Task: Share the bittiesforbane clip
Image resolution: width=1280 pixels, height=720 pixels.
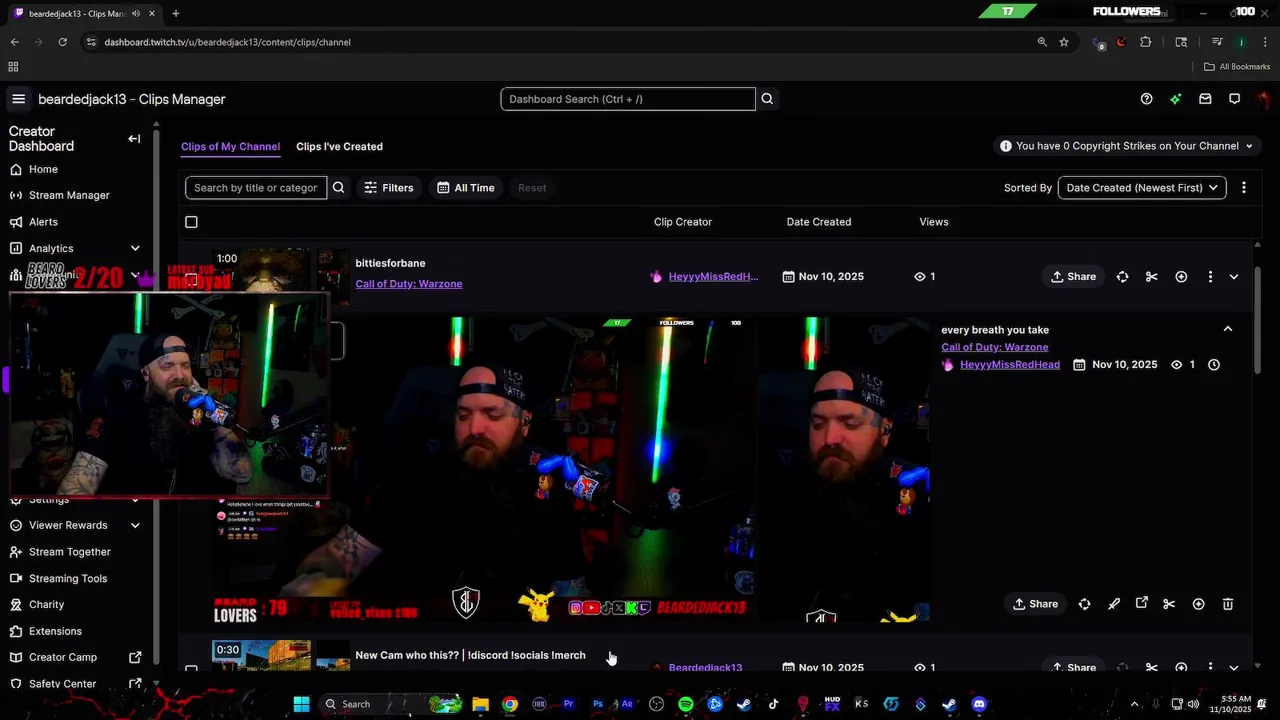Action: (1073, 277)
